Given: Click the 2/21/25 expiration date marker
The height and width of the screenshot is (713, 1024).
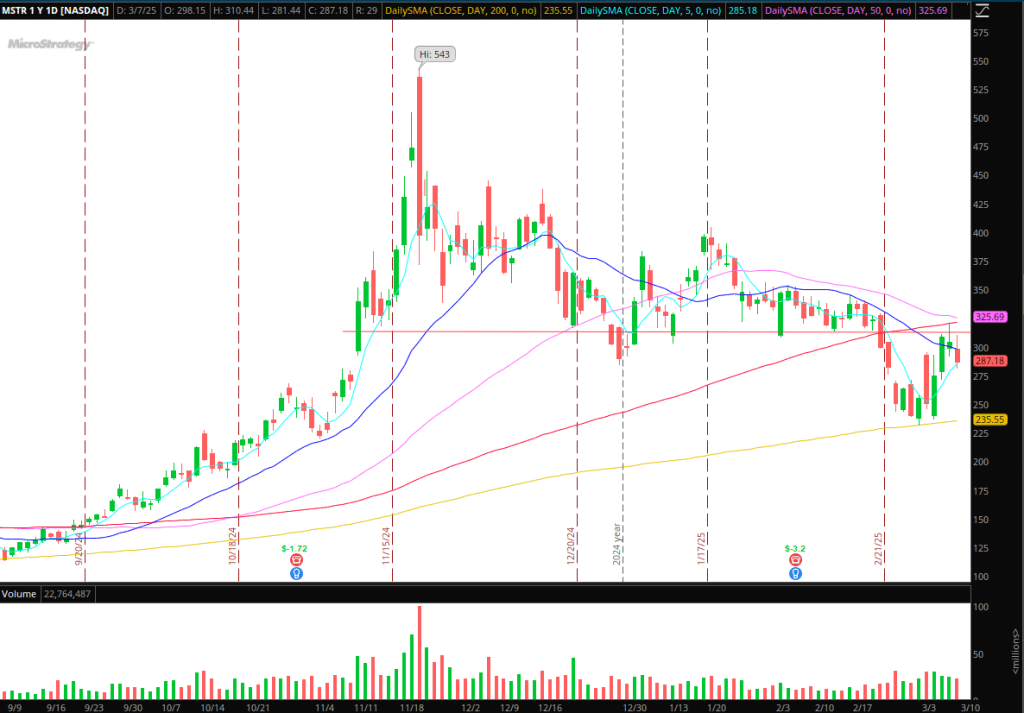Looking at the screenshot, I should [x=880, y=548].
